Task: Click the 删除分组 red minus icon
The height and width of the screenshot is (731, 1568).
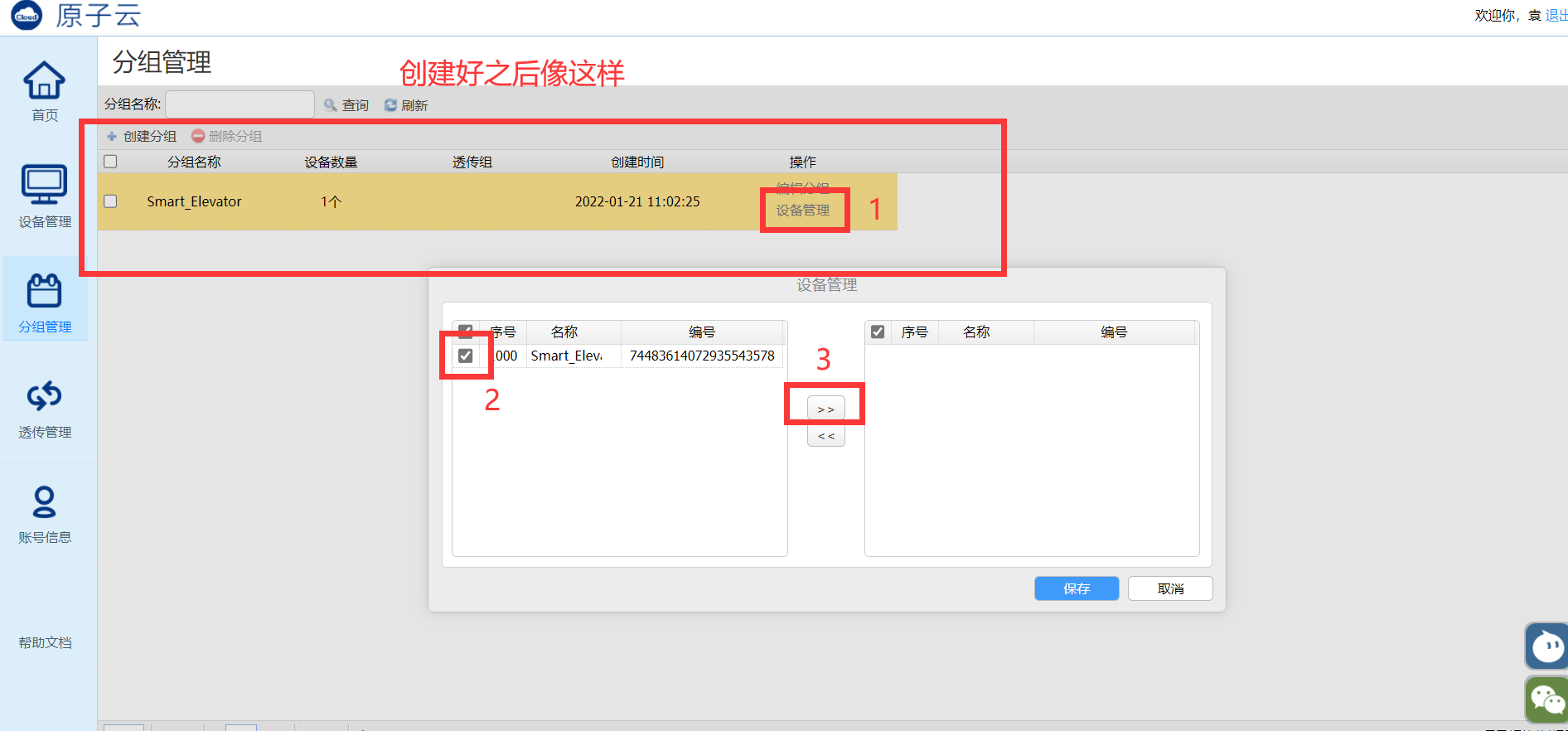Action: tap(198, 136)
